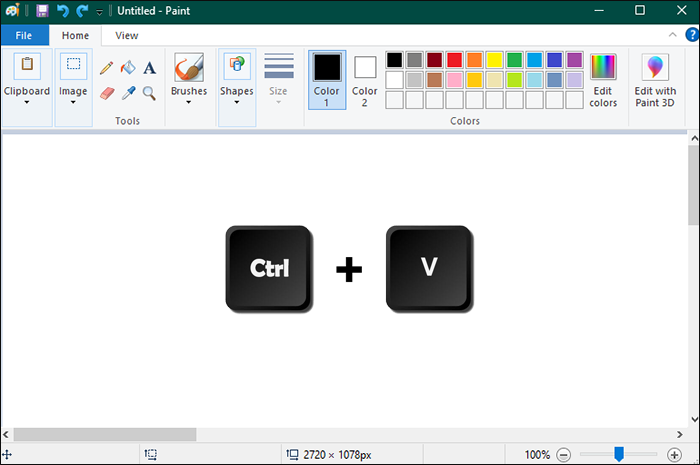Switch to the Home tab
The width and height of the screenshot is (700, 465).
pyautogui.click(x=75, y=35)
